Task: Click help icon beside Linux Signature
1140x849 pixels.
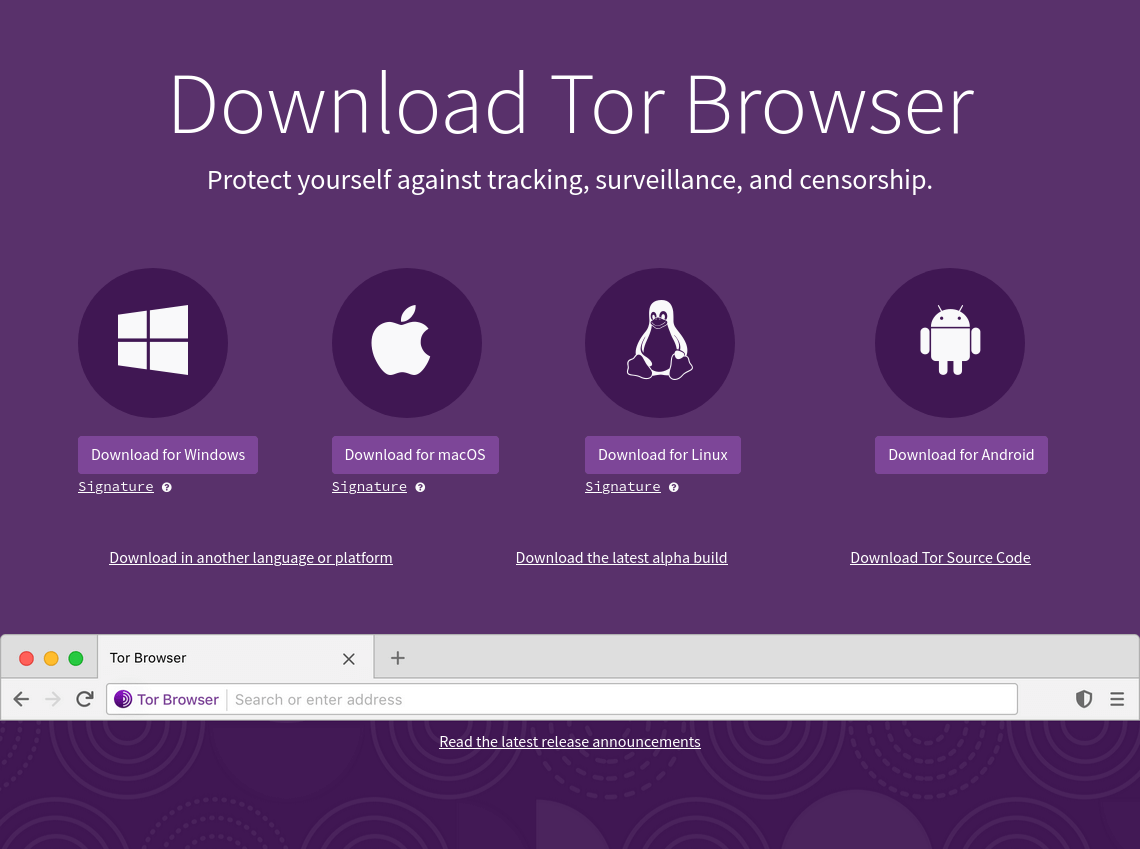Action: coord(674,487)
